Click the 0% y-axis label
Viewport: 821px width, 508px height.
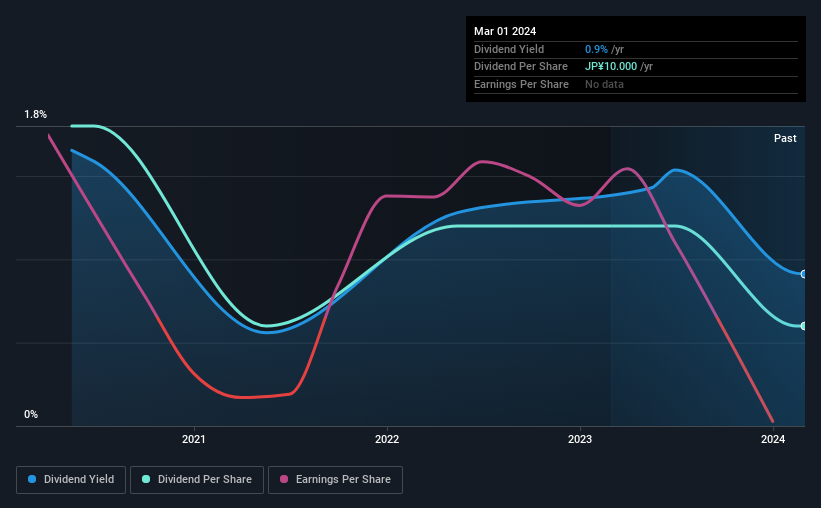click(x=31, y=414)
